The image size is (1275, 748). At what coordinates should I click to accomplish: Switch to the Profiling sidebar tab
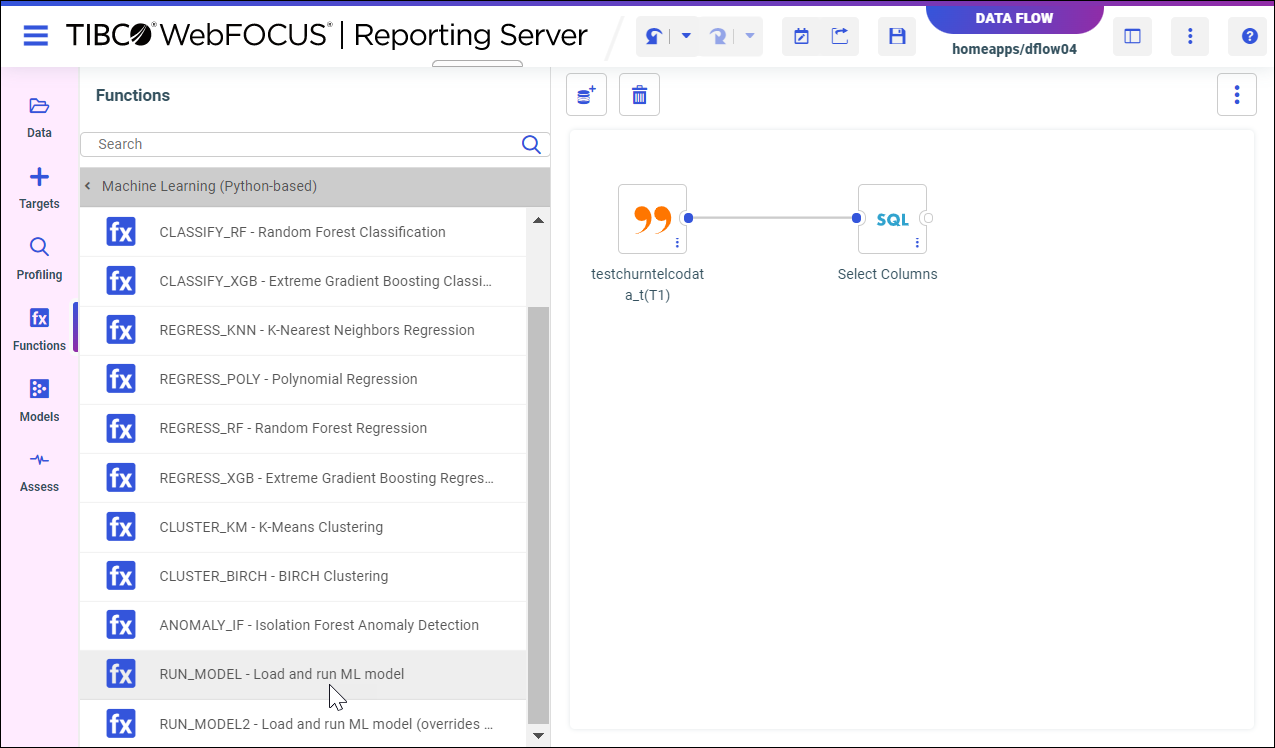pyautogui.click(x=39, y=258)
